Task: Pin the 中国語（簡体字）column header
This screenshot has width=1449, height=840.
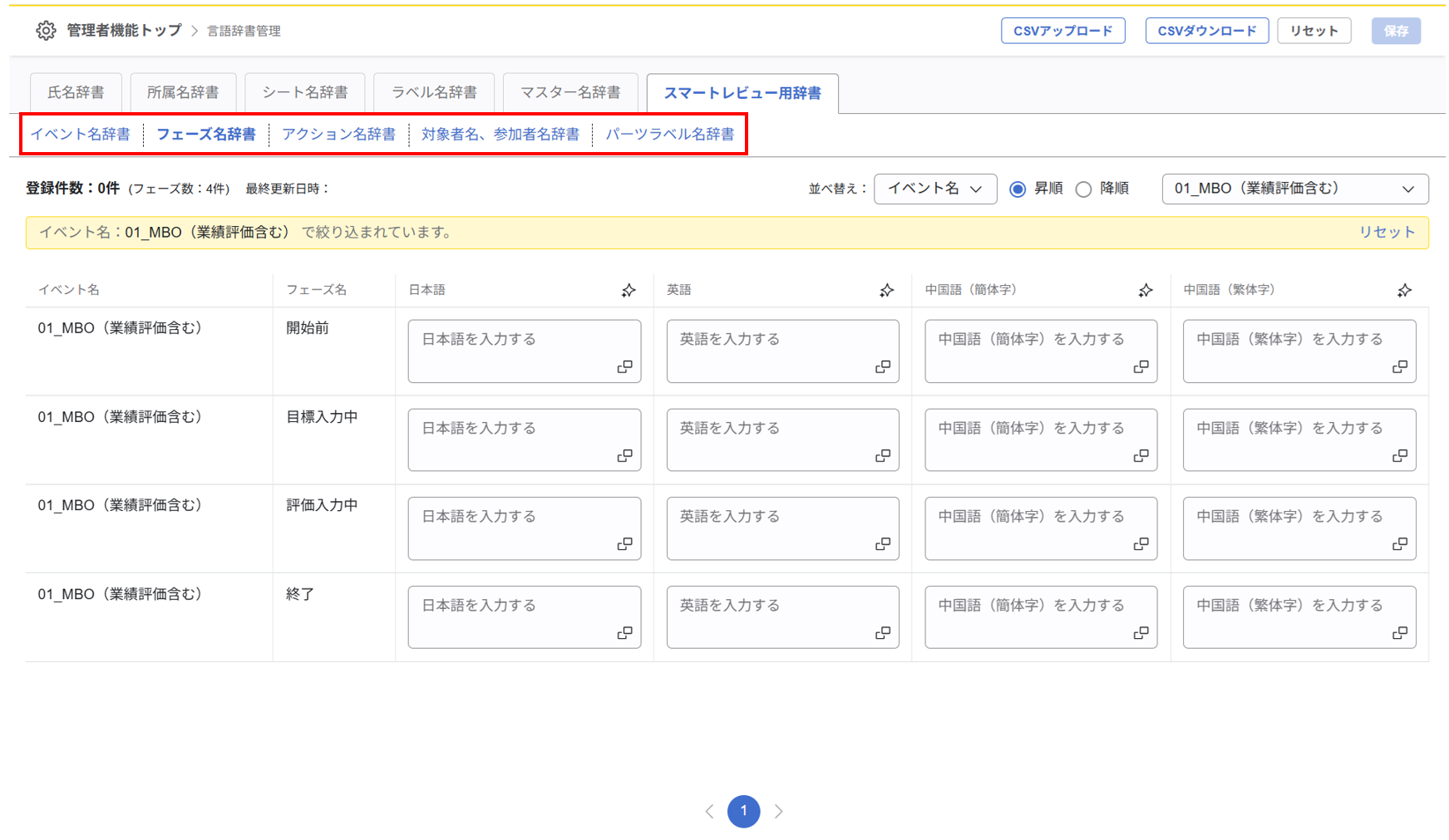Action: 1146,290
